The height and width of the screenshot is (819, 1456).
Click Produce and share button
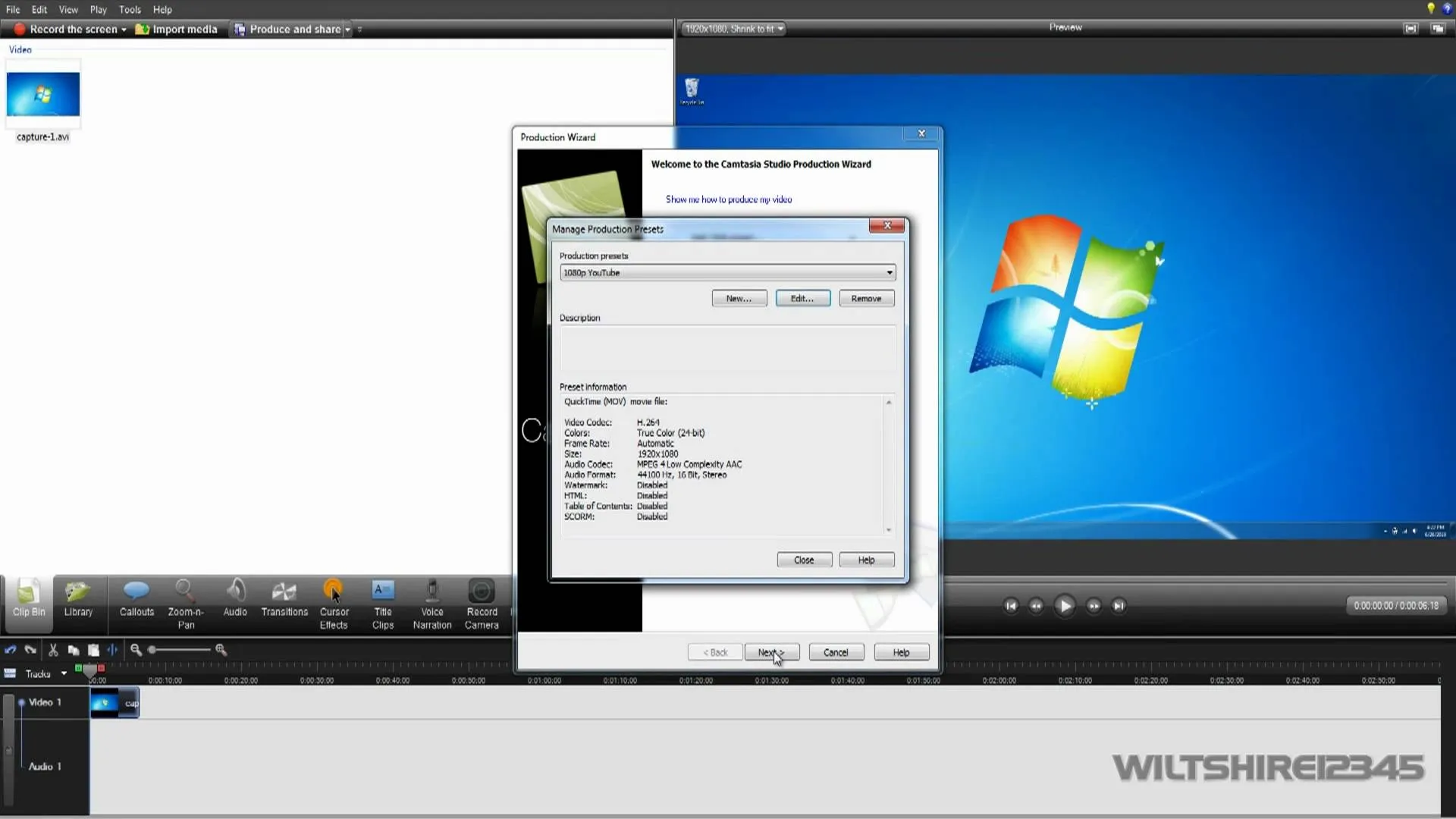click(x=287, y=30)
